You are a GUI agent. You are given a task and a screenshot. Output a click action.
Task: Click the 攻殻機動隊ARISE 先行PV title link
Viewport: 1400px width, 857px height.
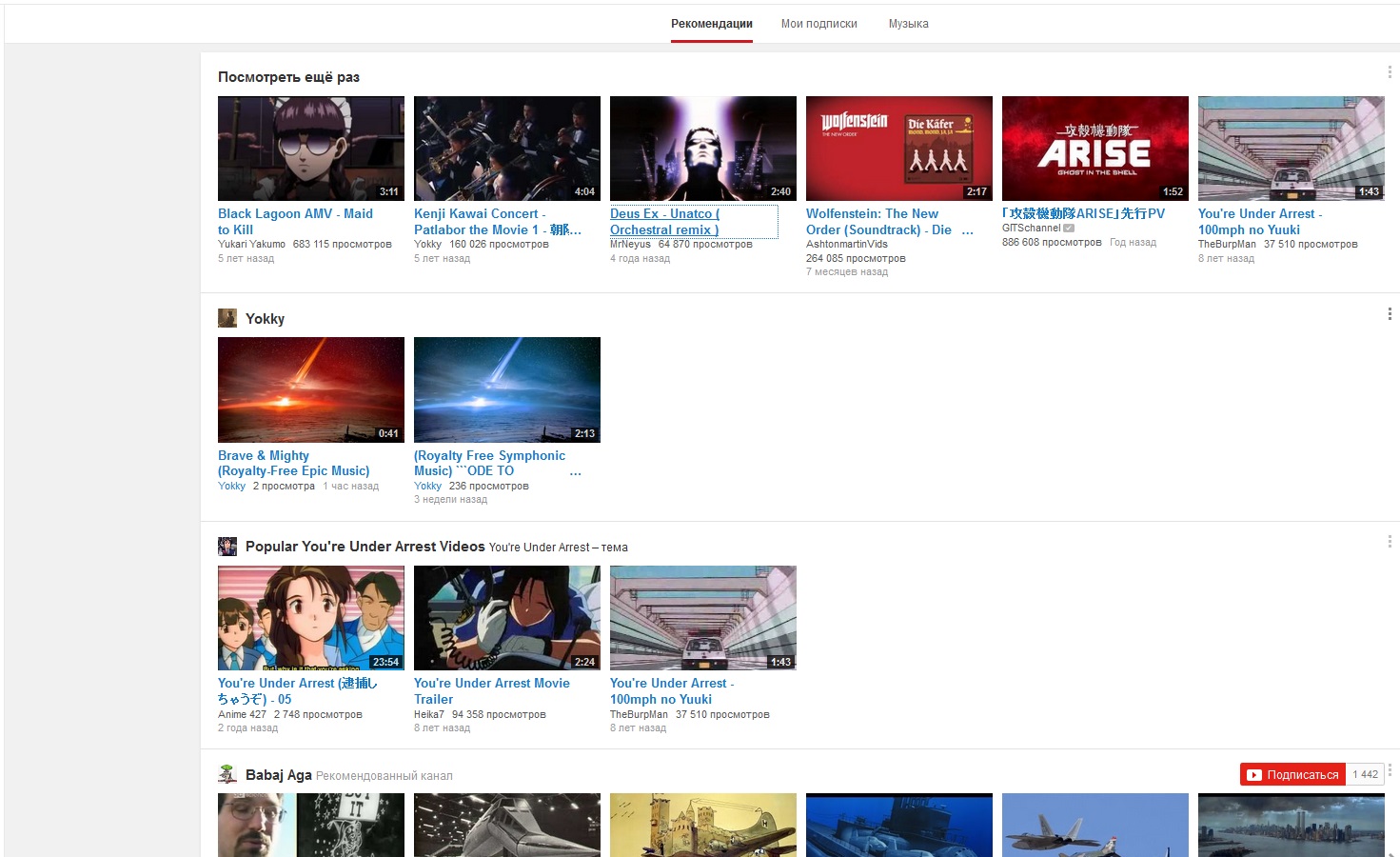click(1083, 213)
